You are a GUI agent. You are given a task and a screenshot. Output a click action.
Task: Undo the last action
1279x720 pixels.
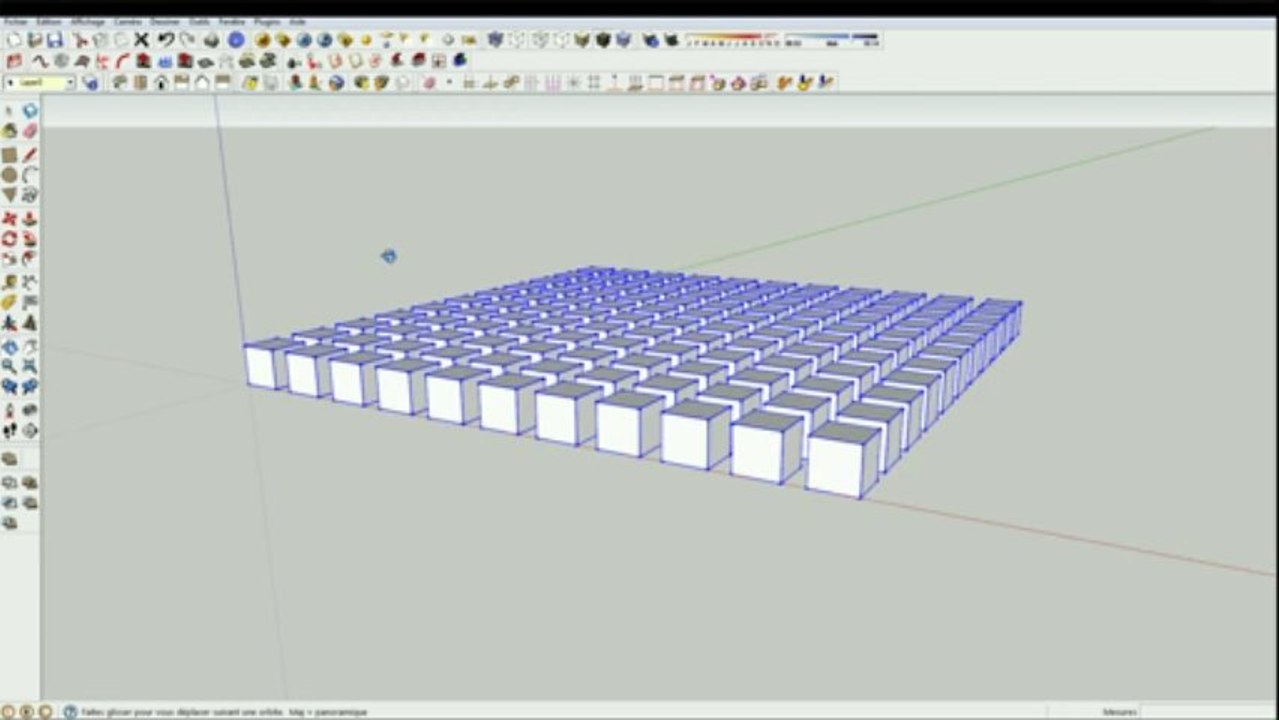pyautogui.click(x=166, y=40)
